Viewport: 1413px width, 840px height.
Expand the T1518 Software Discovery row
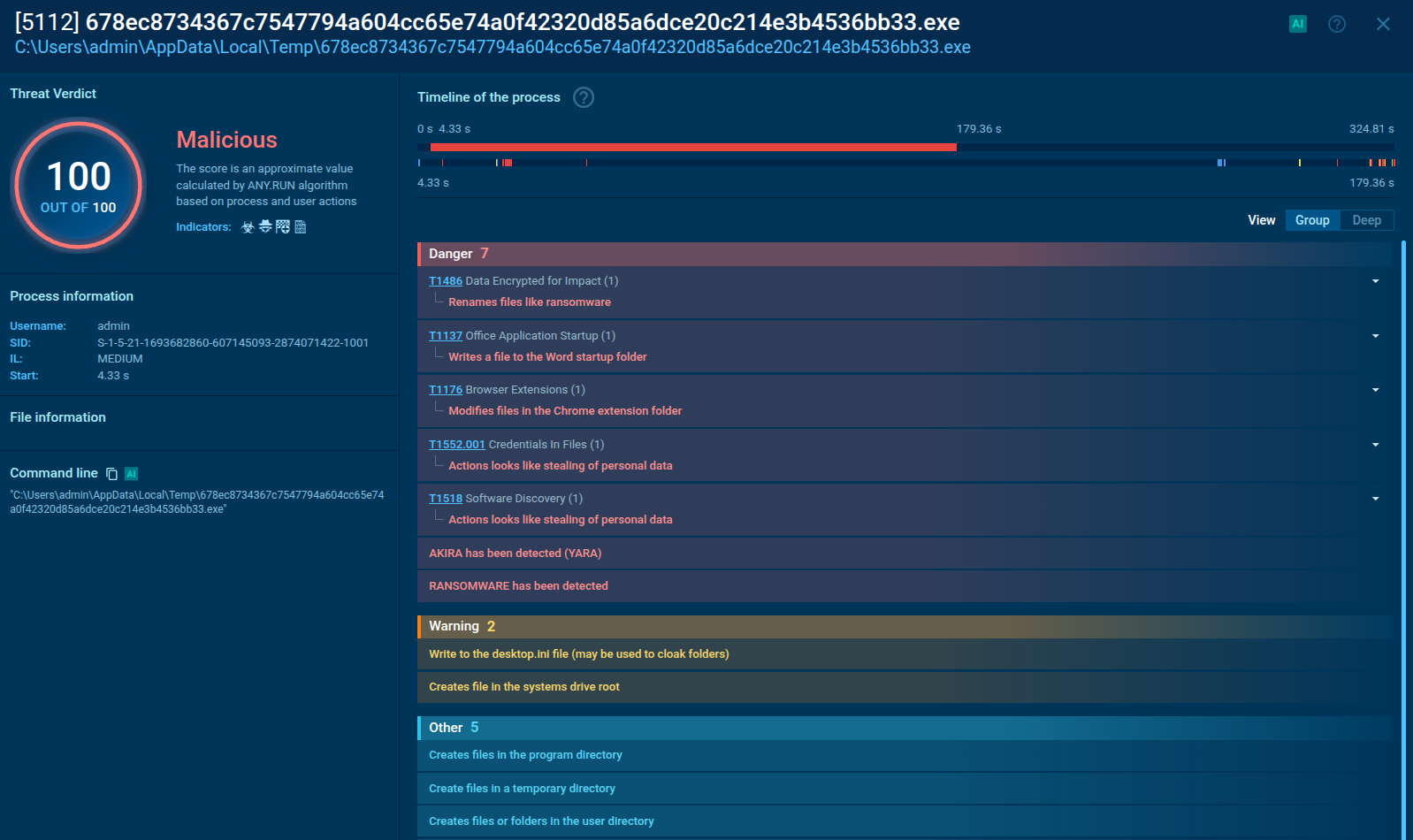(x=1375, y=499)
